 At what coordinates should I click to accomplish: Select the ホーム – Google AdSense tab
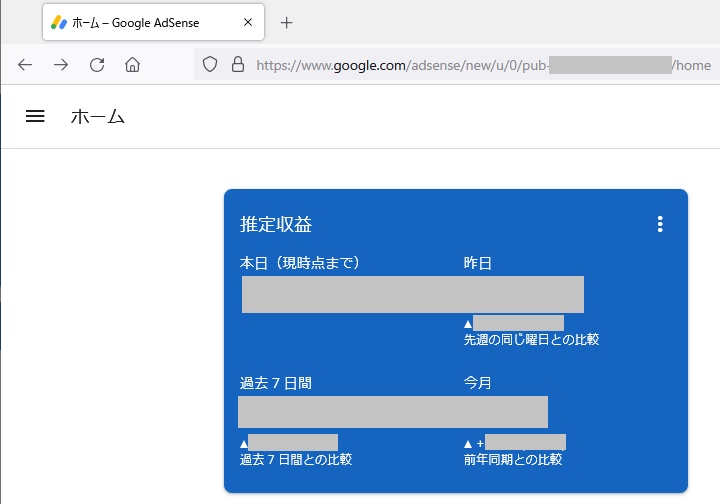coord(140,22)
